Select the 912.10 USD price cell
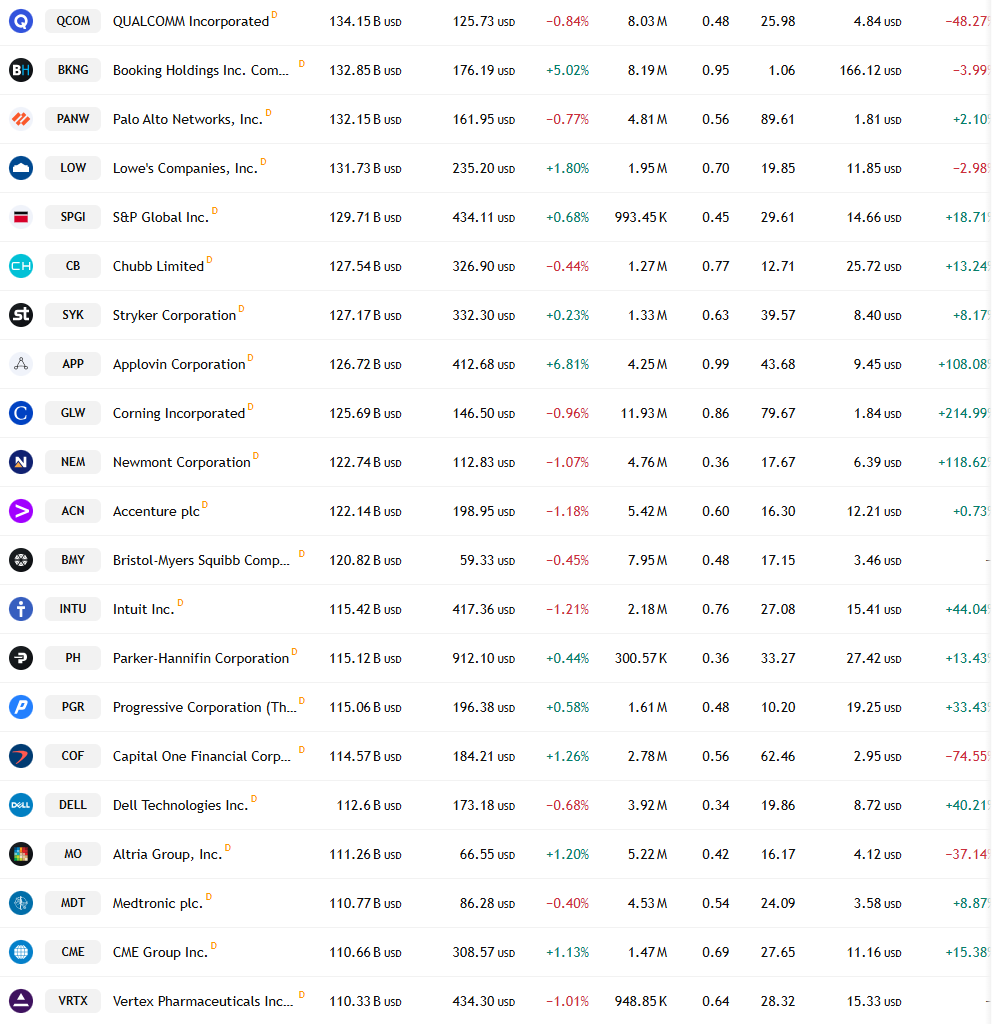 pos(484,658)
